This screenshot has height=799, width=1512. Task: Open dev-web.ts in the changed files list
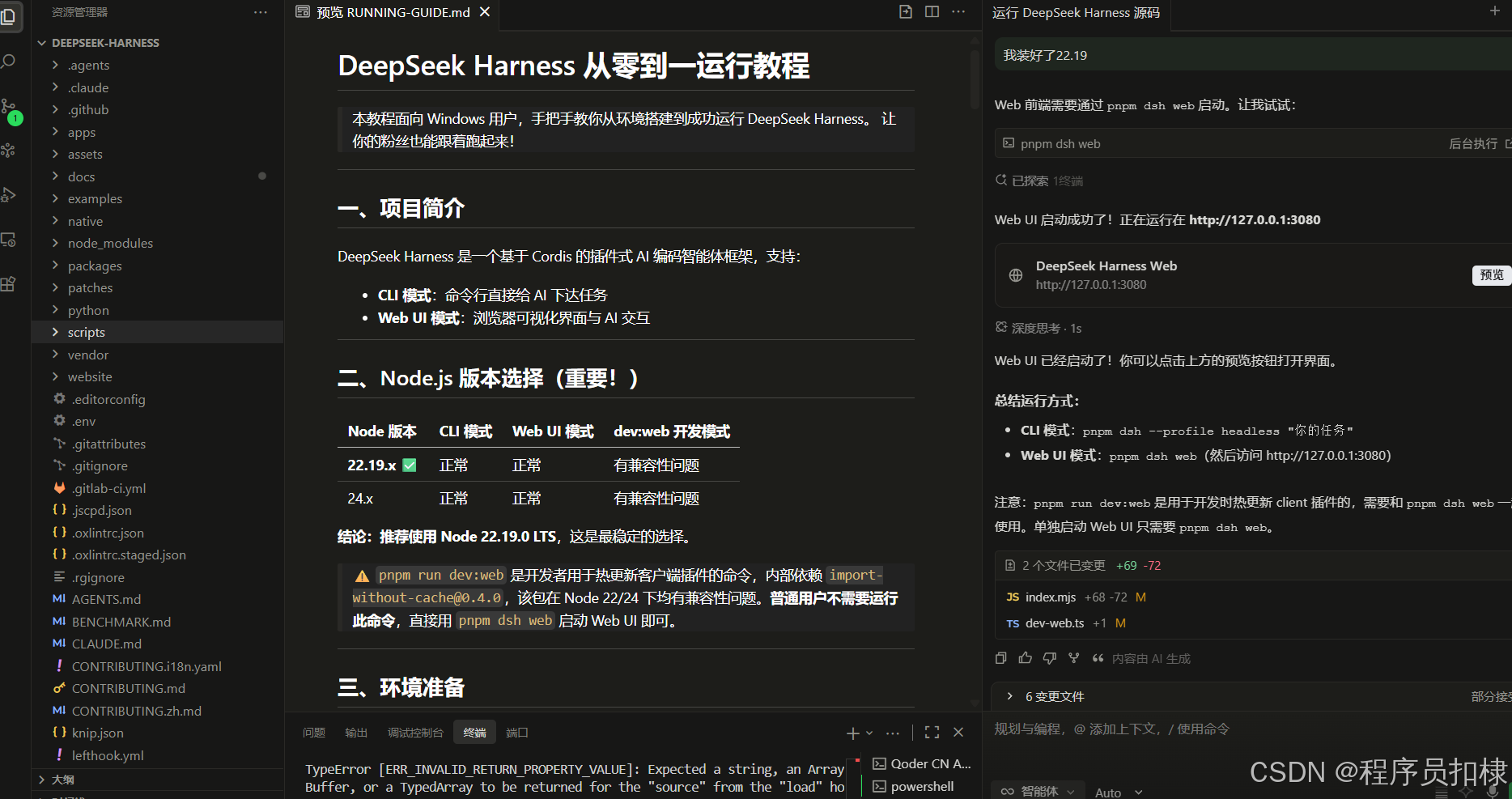click(x=1055, y=623)
